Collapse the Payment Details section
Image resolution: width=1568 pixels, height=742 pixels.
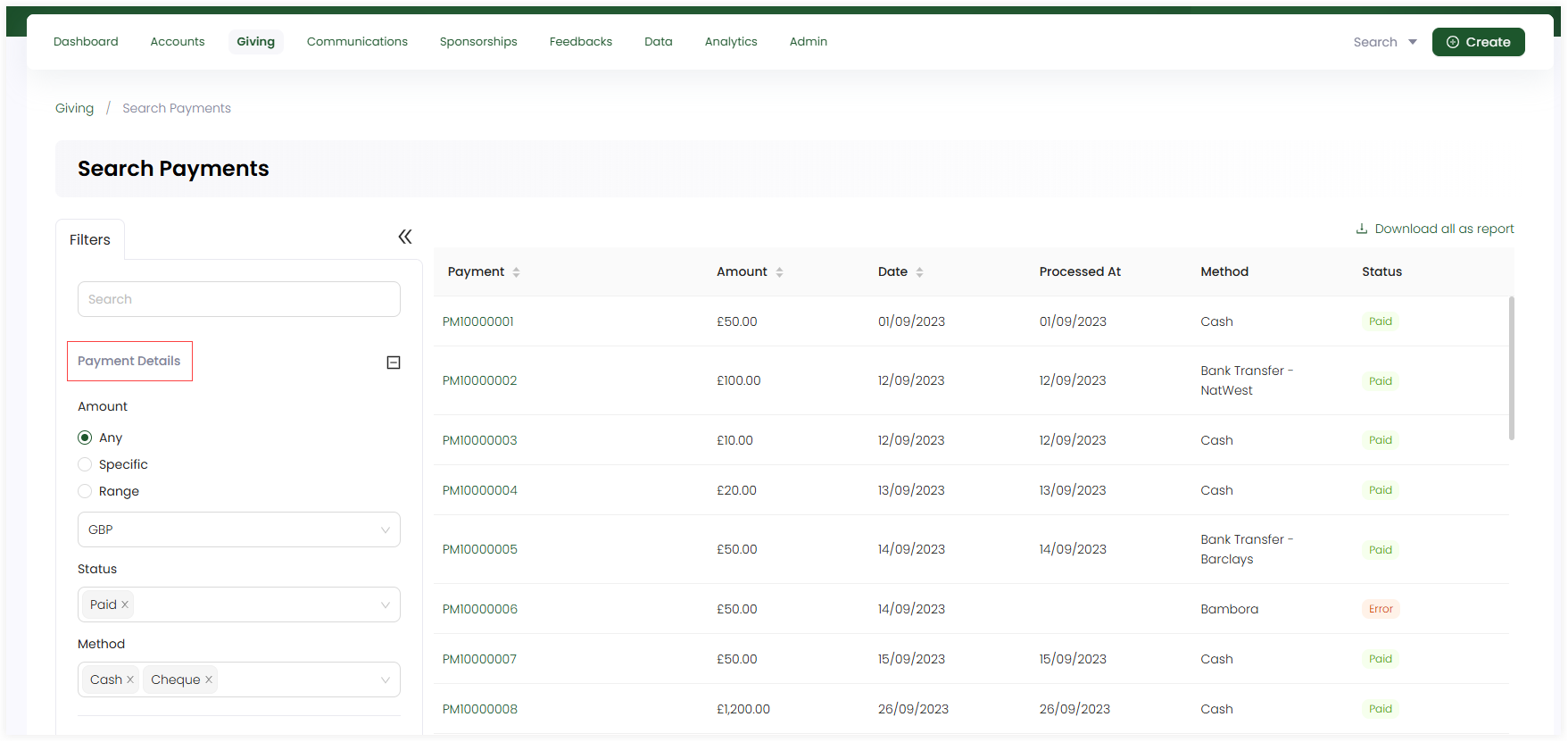394,363
